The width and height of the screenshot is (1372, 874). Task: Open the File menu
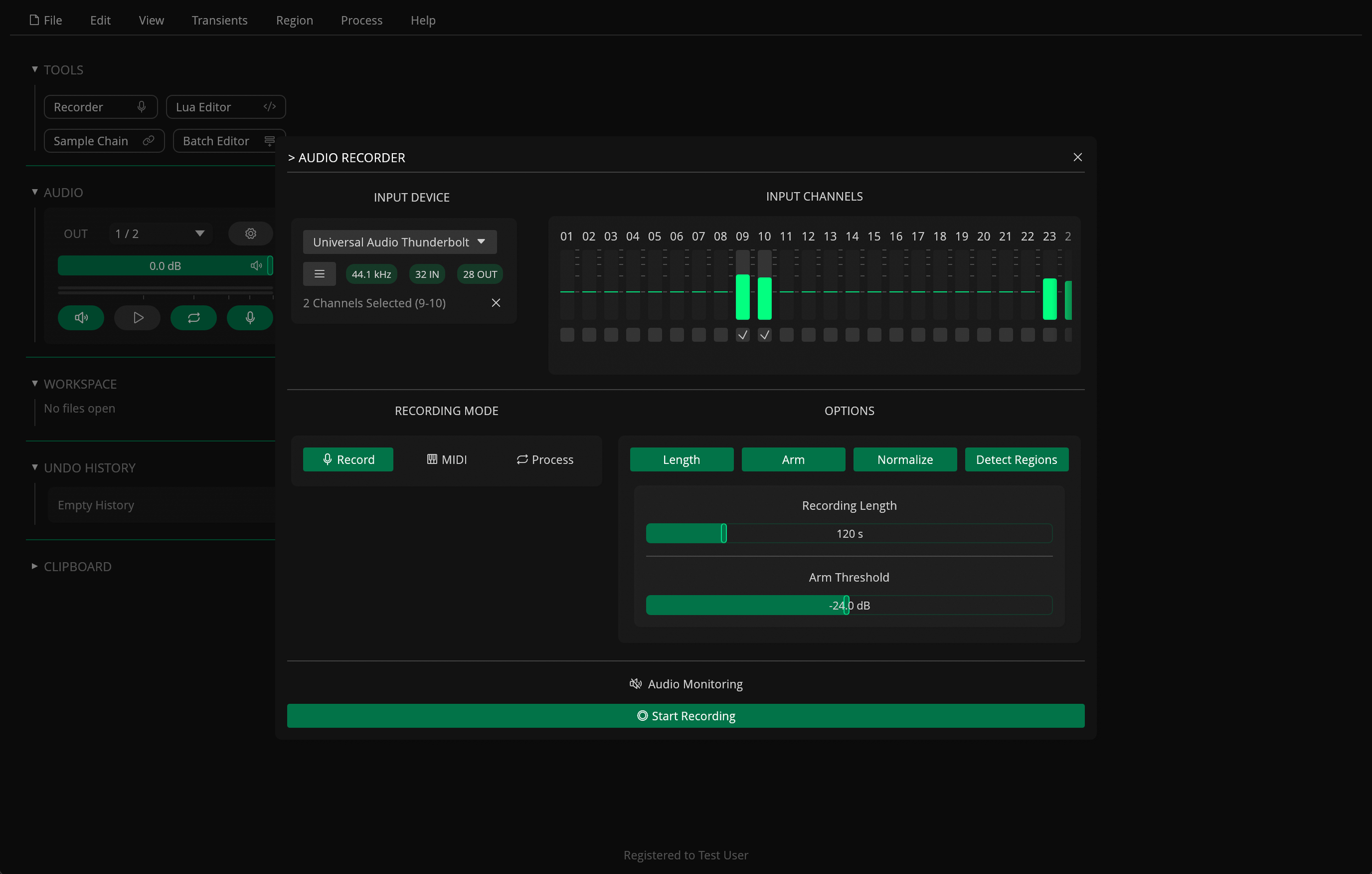[46, 20]
